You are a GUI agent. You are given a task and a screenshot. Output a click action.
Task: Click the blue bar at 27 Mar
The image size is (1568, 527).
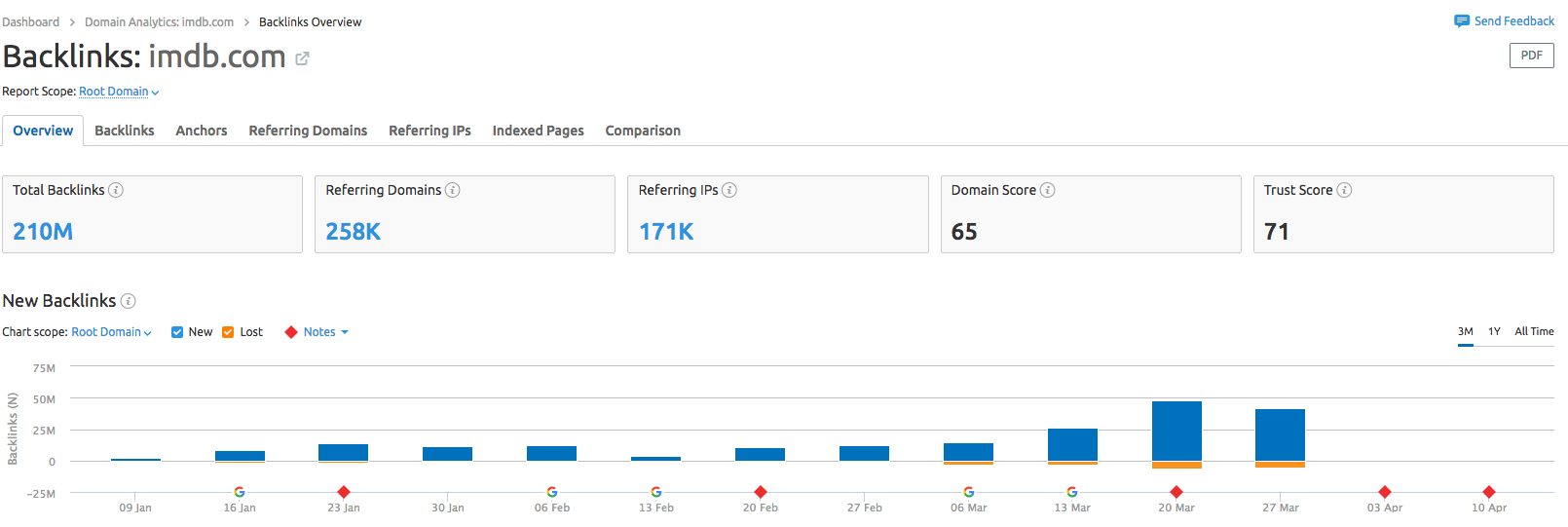pyautogui.click(x=1280, y=434)
